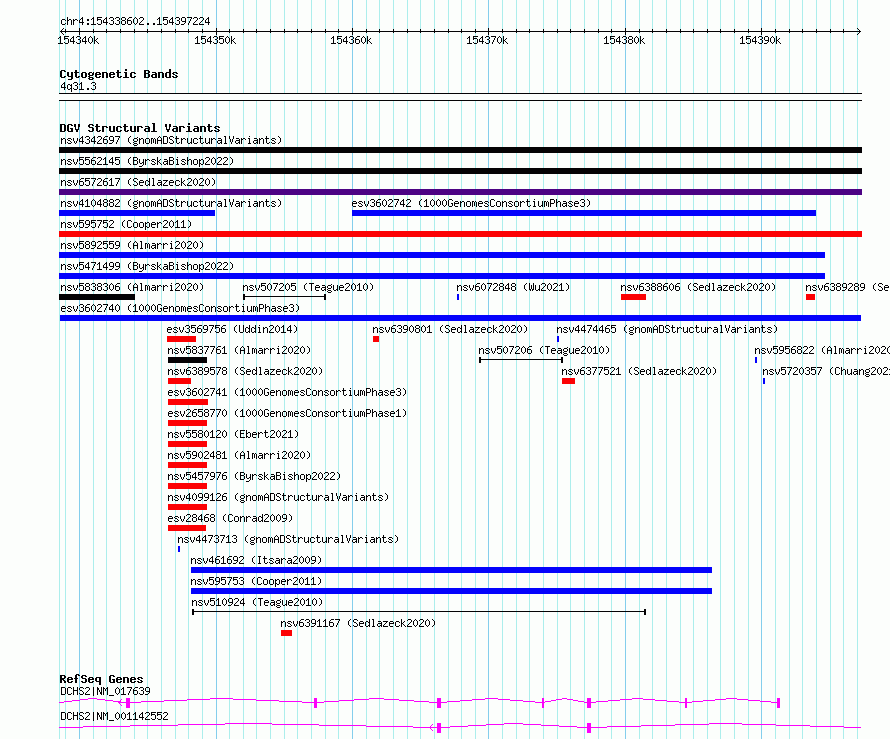The height and width of the screenshot is (739, 890).
Task: Open the RefSeq Genes track title
Action: point(101,679)
